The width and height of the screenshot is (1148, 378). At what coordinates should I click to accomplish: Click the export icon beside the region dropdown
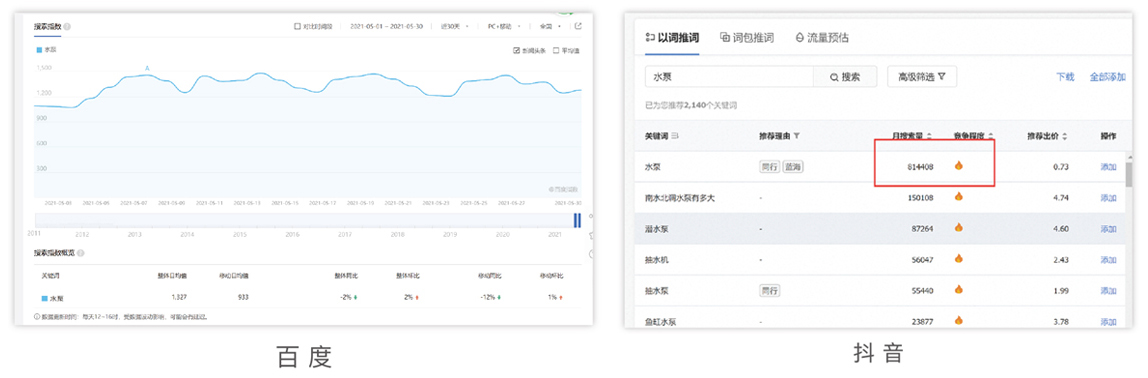(578, 26)
